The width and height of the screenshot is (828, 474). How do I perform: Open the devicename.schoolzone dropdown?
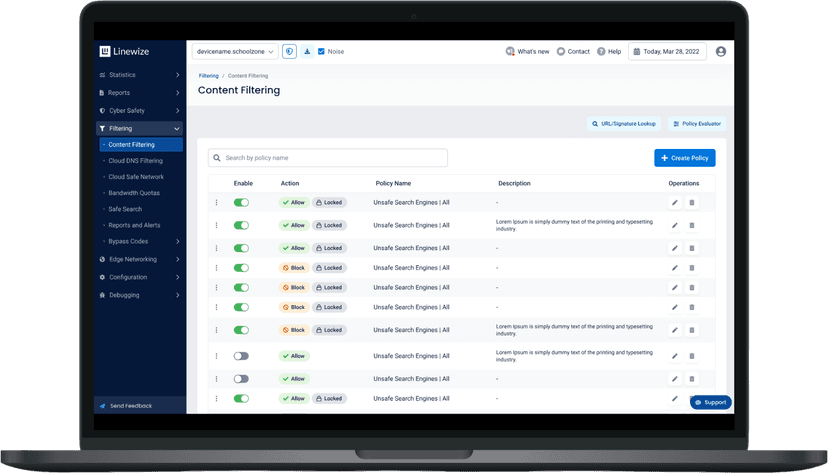tap(234, 51)
